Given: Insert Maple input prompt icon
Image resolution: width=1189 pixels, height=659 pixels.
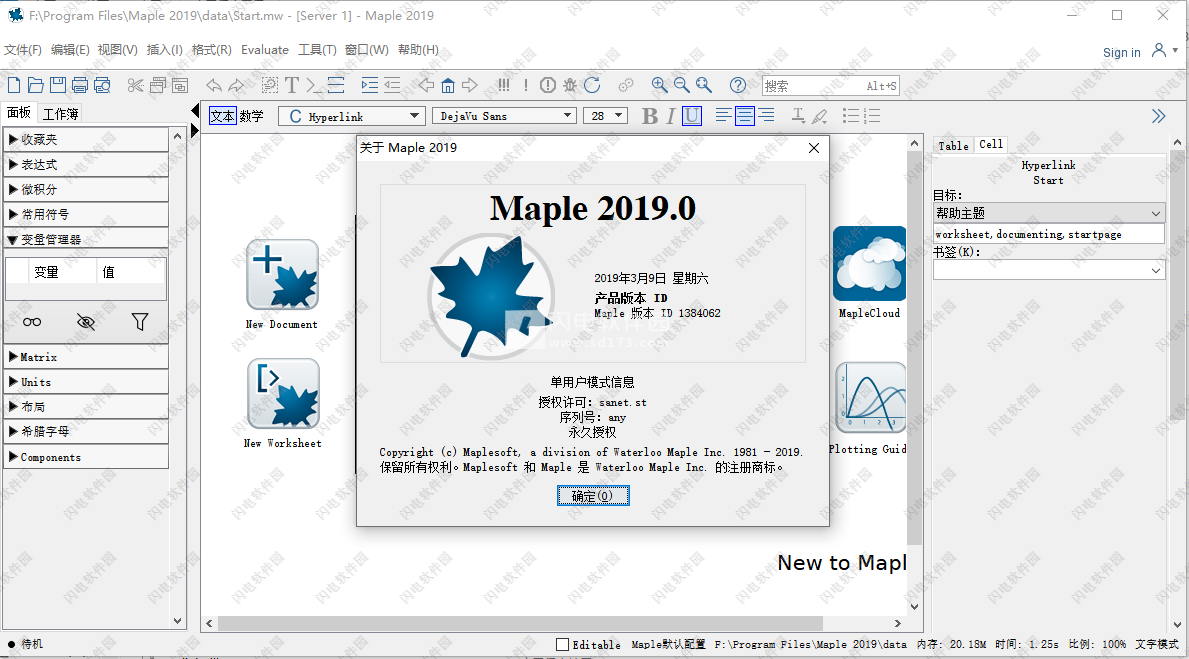Looking at the screenshot, I should click(x=314, y=85).
